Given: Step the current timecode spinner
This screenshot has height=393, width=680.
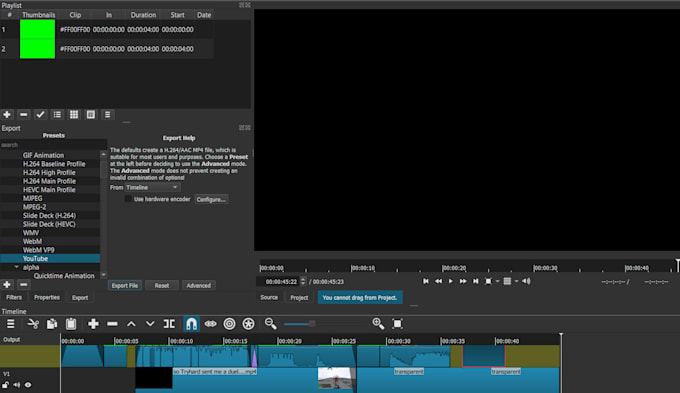Looking at the screenshot, I should pos(303,282).
